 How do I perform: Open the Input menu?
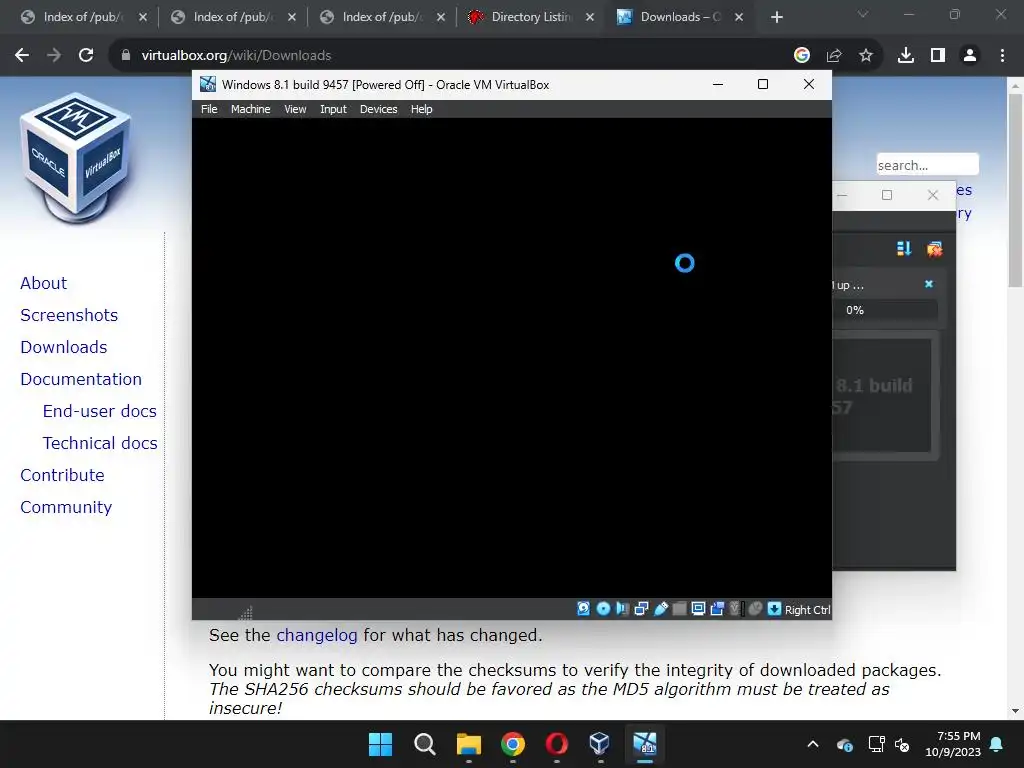333,109
